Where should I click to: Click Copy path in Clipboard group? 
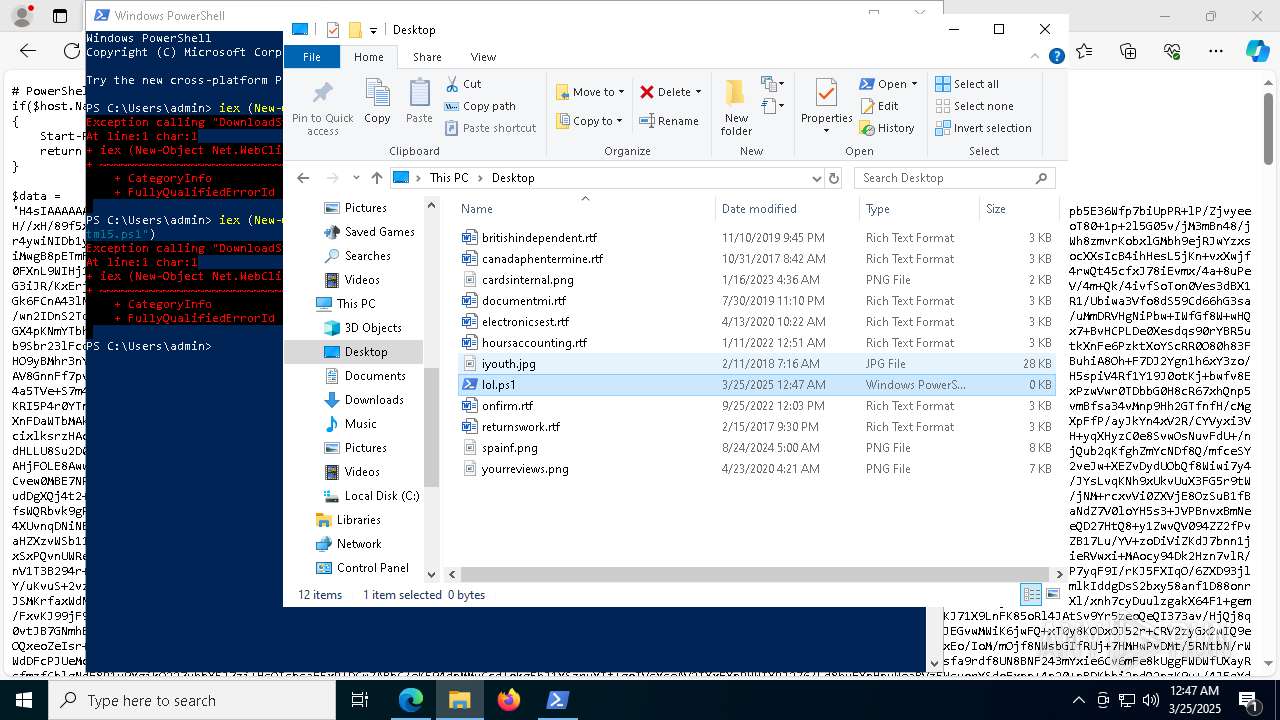pos(480,106)
